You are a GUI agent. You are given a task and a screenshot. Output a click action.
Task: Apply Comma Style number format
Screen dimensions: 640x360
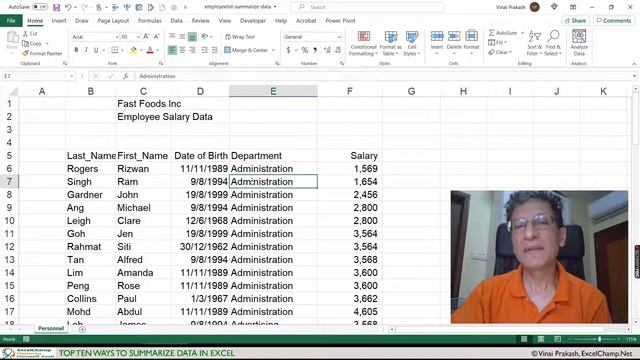tap(315, 50)
